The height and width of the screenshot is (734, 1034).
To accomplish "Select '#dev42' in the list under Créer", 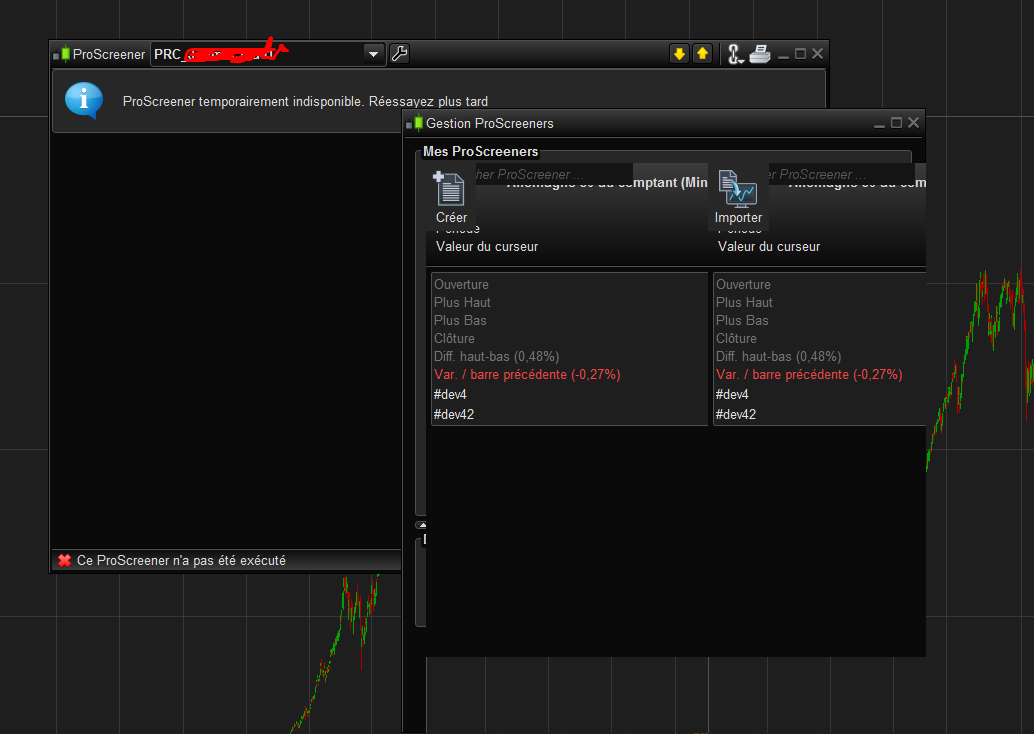I will (454, 414).
